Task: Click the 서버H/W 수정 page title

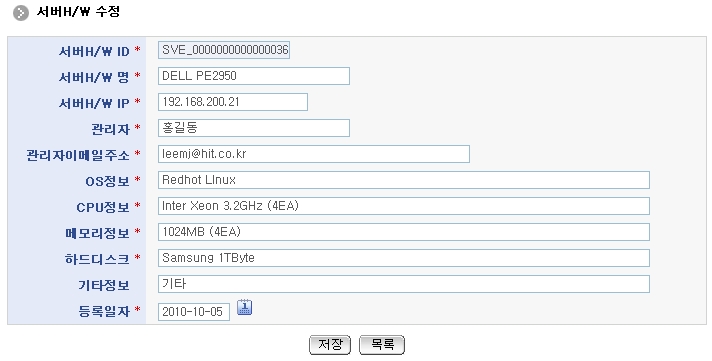Action: click(78, 12)
